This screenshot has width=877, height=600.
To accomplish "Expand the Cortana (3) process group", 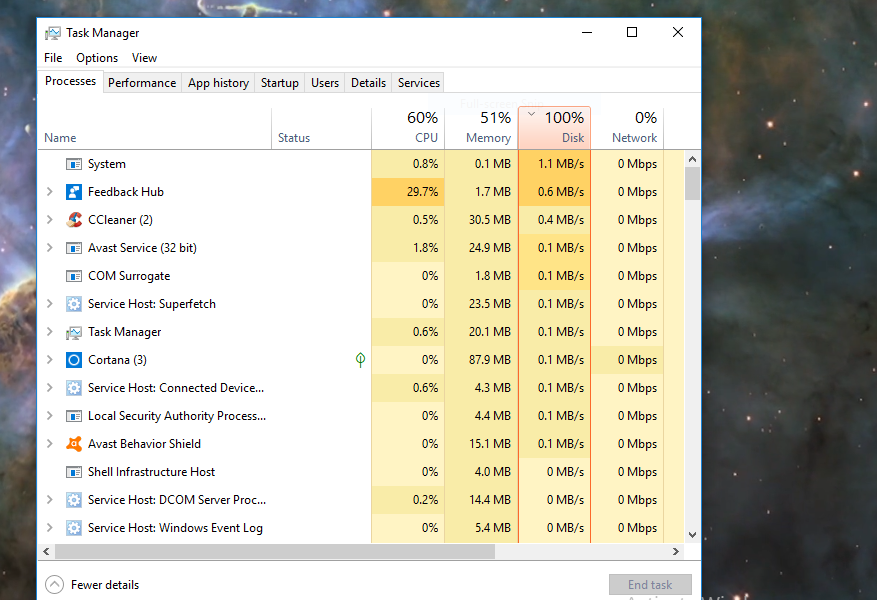I will pyautogui.click(x=48, y=359).
